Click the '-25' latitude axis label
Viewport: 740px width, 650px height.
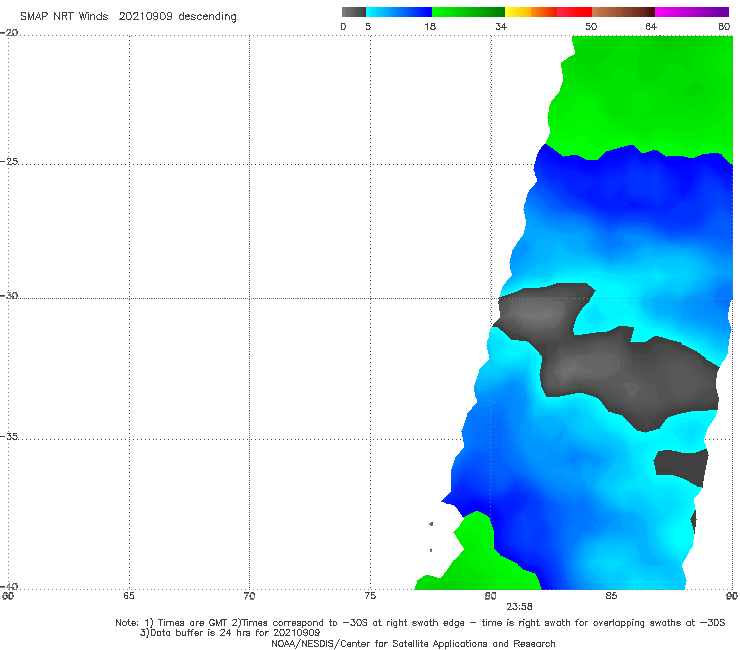point(10,161)
